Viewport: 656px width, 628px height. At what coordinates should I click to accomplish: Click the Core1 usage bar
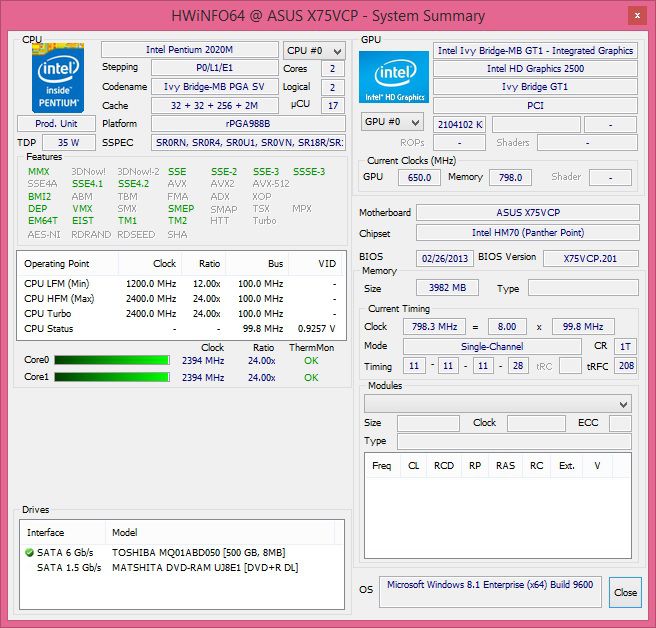[112, 377]
